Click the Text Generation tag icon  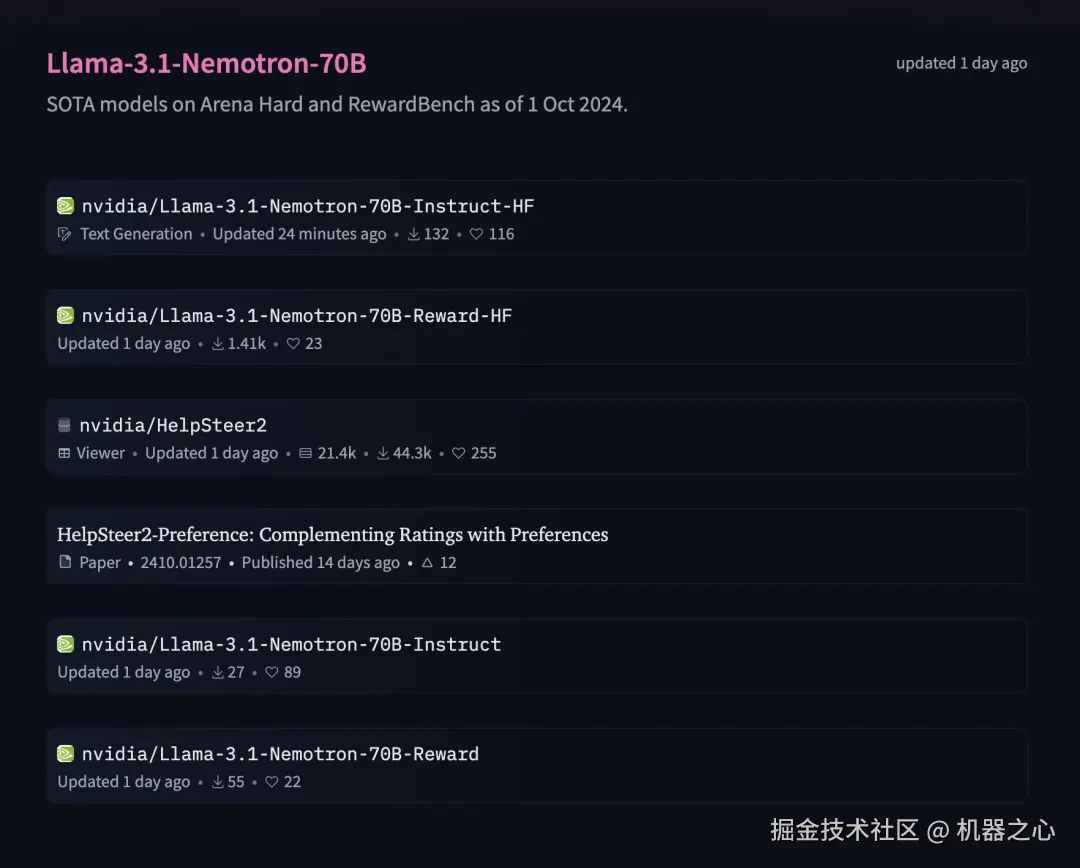click(x=65, y=234)
